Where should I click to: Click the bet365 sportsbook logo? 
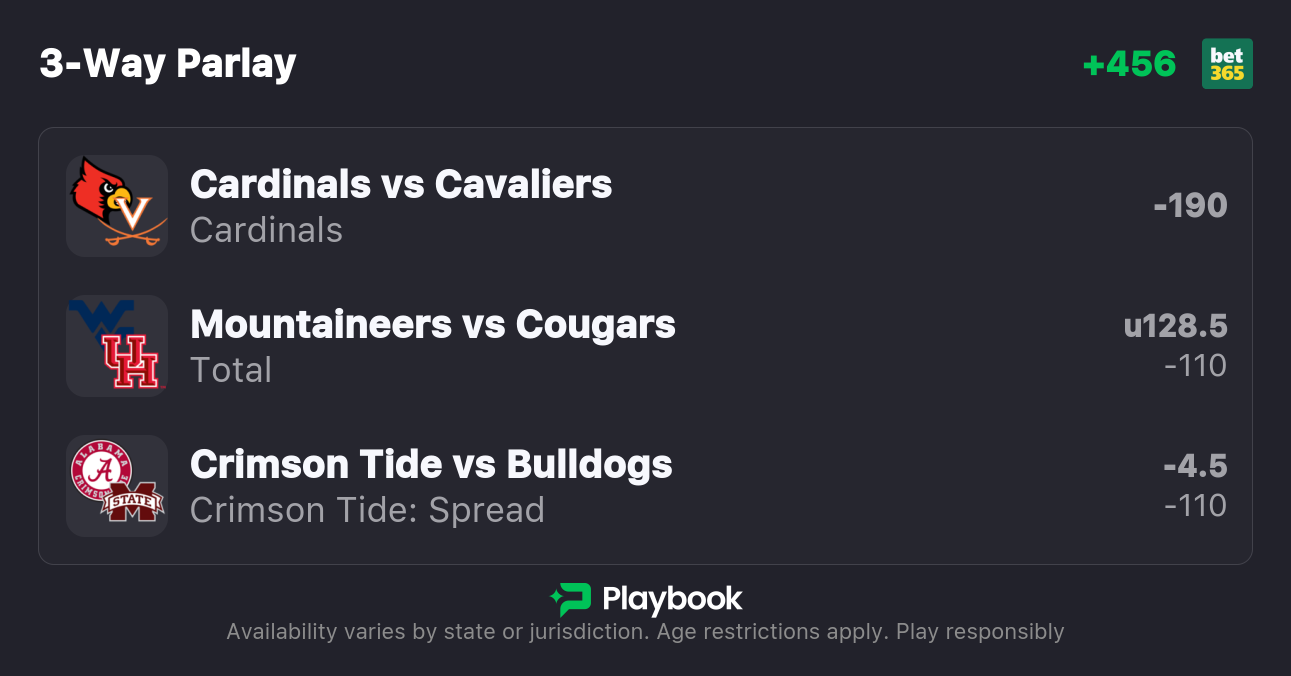1227,64
